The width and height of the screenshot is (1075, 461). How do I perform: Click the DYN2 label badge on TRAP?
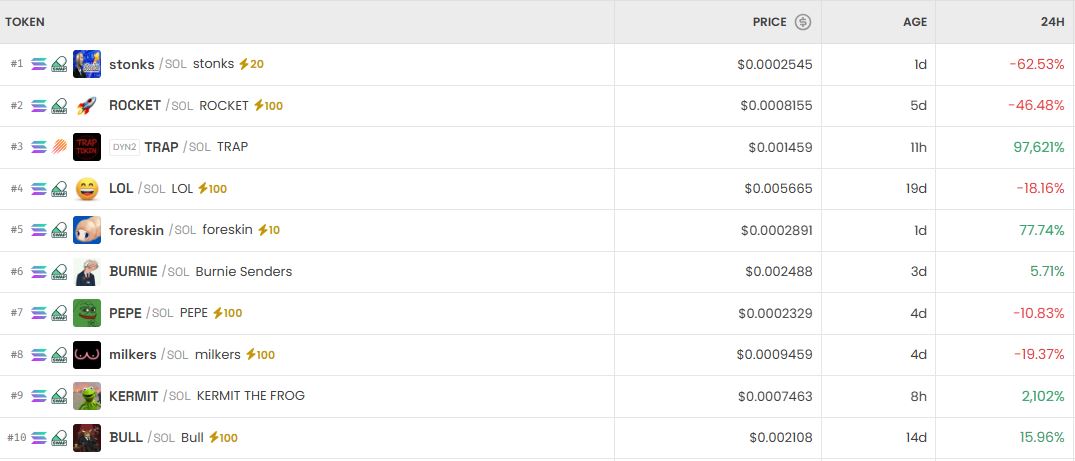pos(124,147)
